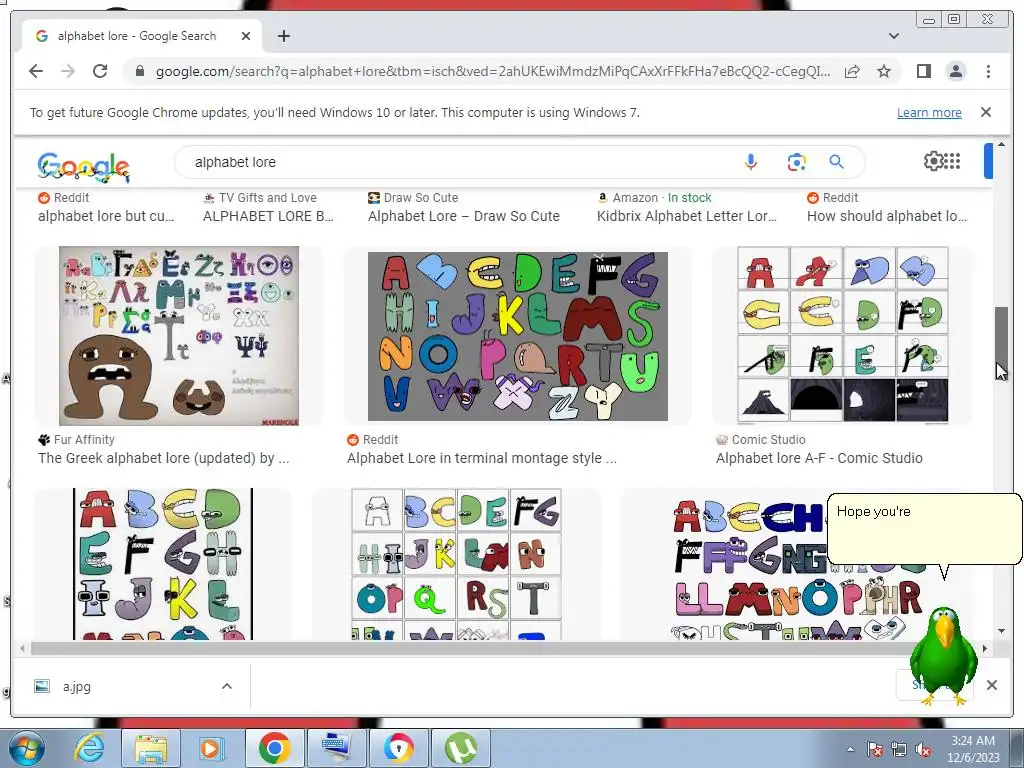
Task: Bookmark this tab with star icon
Action: [x=884, y=71]
